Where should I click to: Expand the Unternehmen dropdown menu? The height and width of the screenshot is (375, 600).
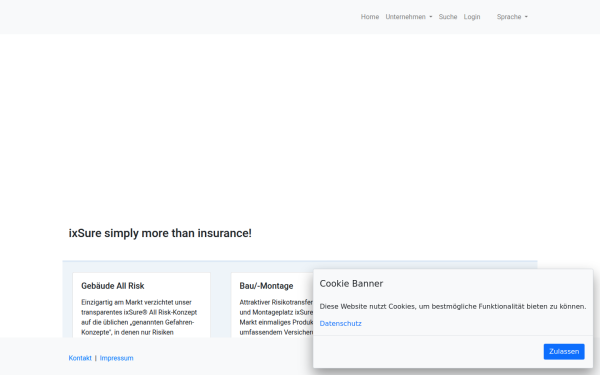point(409,17)
